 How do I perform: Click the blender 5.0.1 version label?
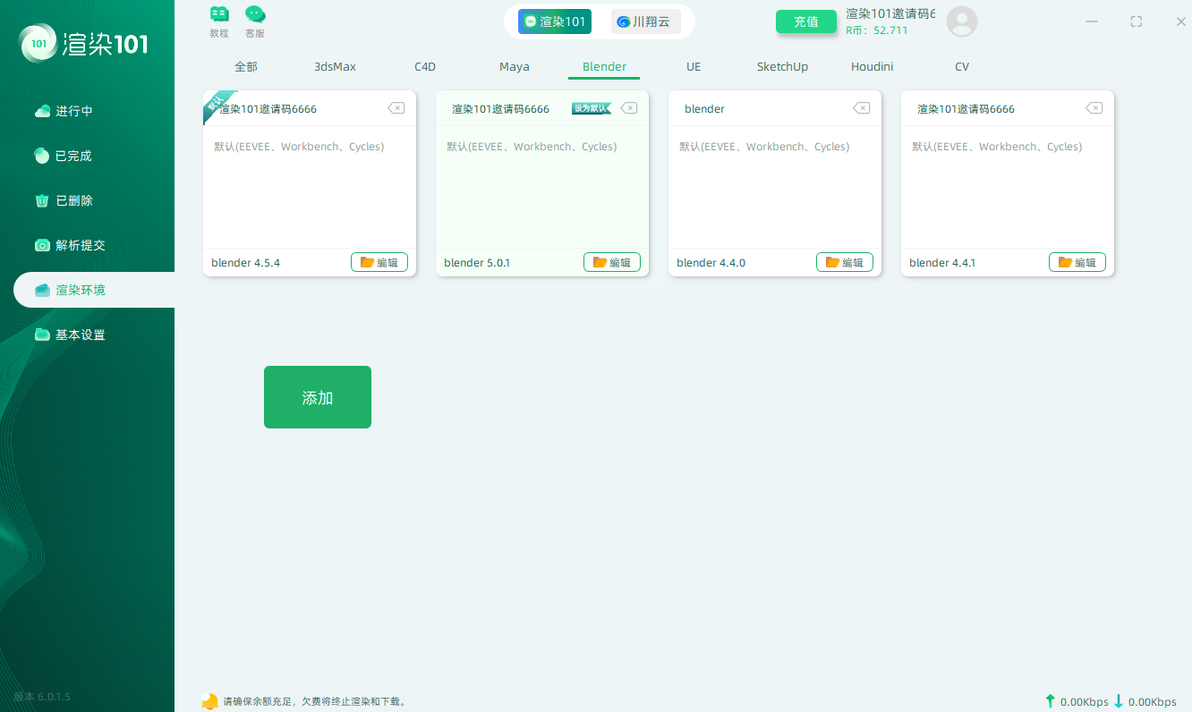click(x=477, y=263)
